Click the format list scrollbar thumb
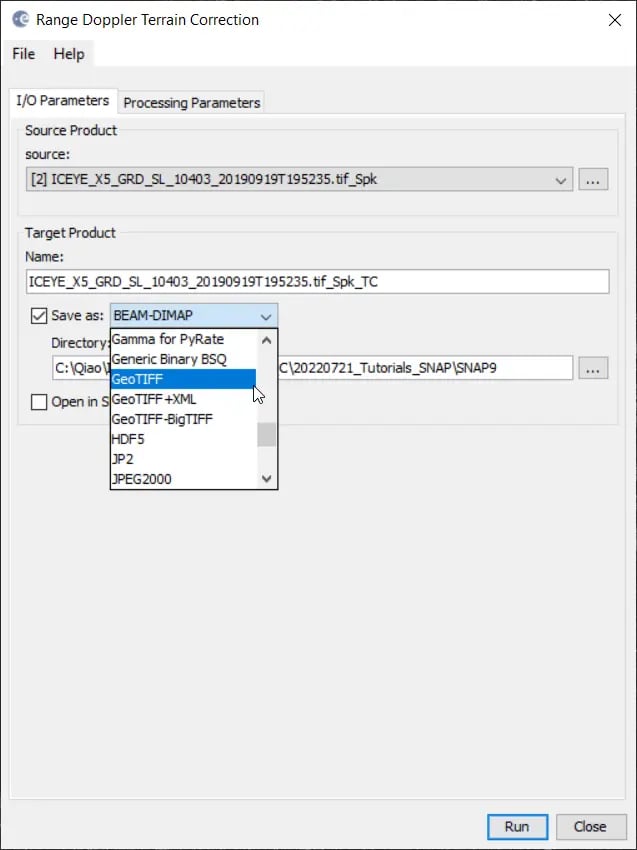637x850 pixels. pos(266,435)
